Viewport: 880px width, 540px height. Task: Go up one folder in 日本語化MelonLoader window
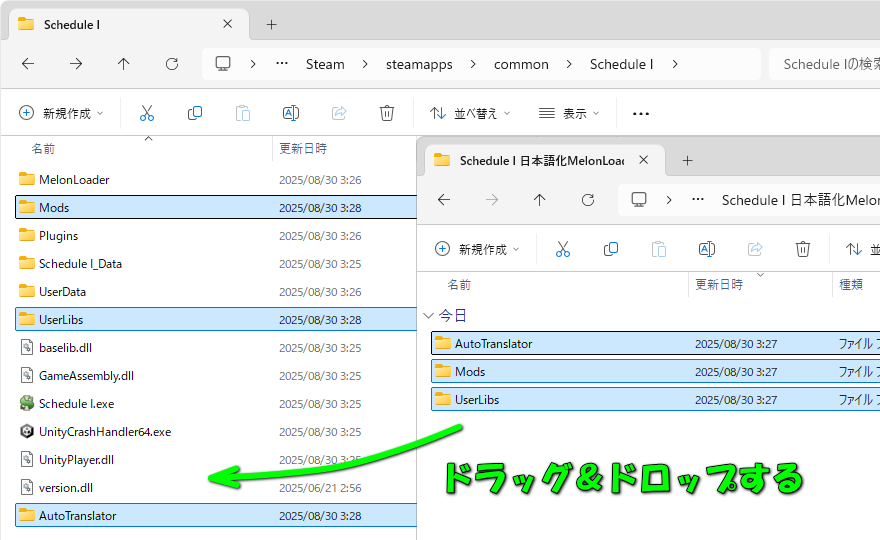pyautogui.click(x=539, y=200)
